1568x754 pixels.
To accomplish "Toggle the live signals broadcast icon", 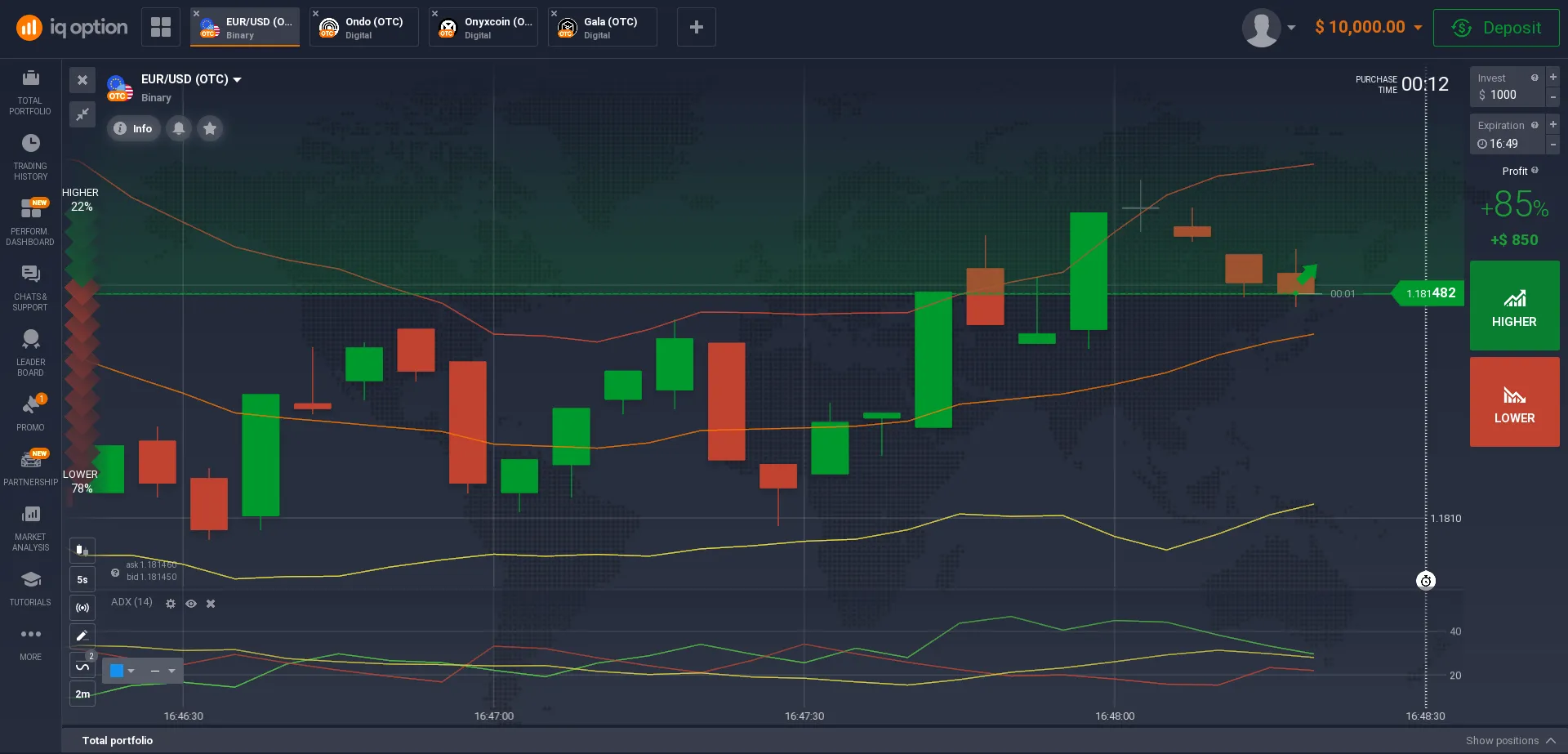I will pos(82,608).
